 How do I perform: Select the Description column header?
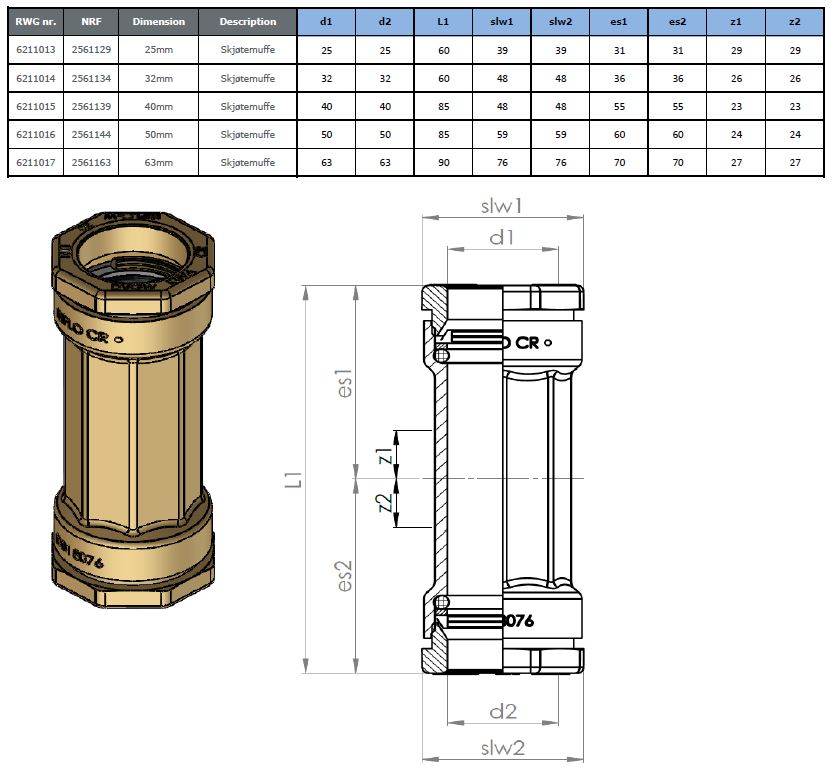point(247,21)
